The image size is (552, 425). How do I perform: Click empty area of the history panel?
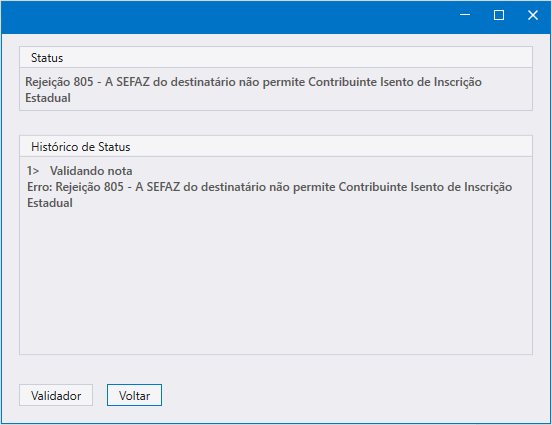point(276,282)
